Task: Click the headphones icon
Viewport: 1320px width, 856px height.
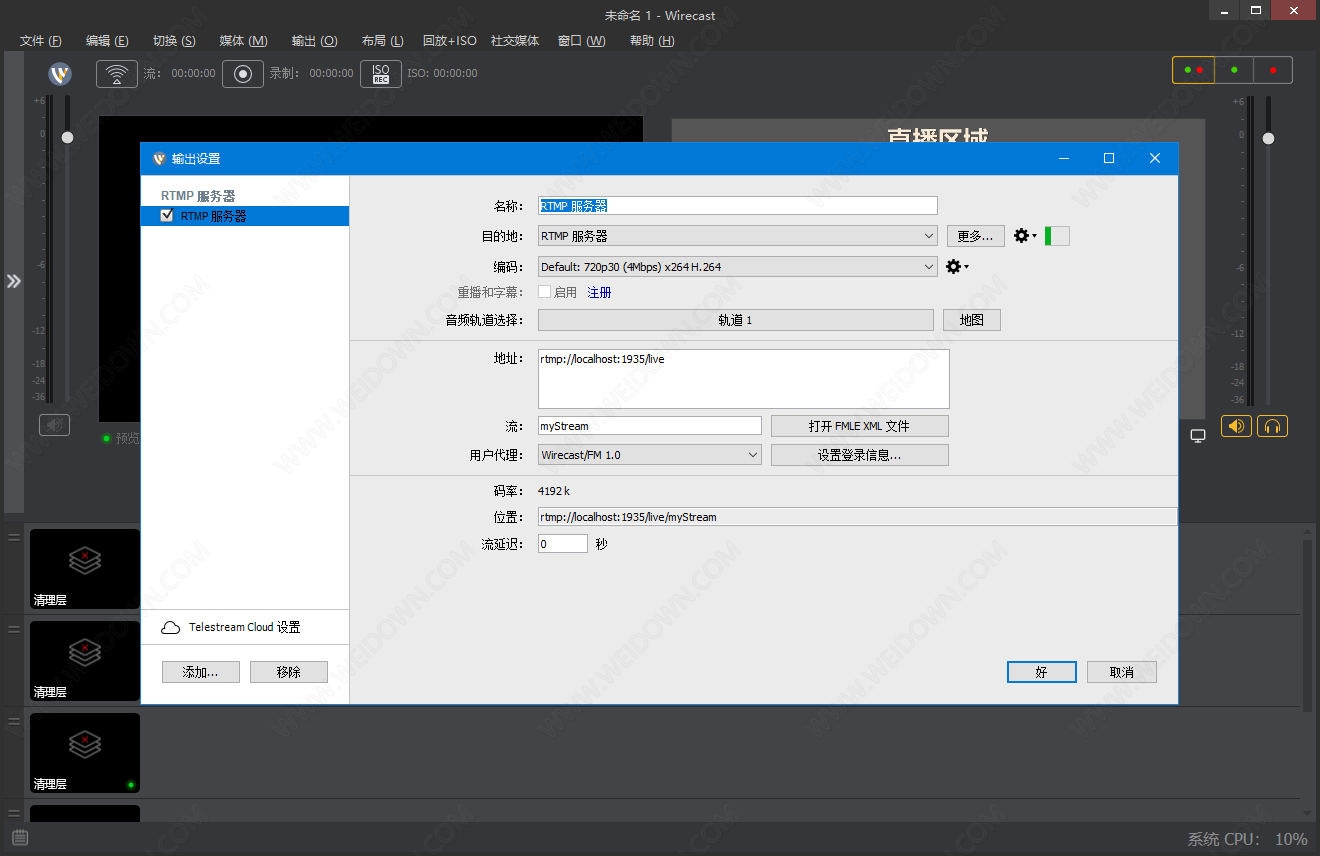Action: (x=1272, y=426)
